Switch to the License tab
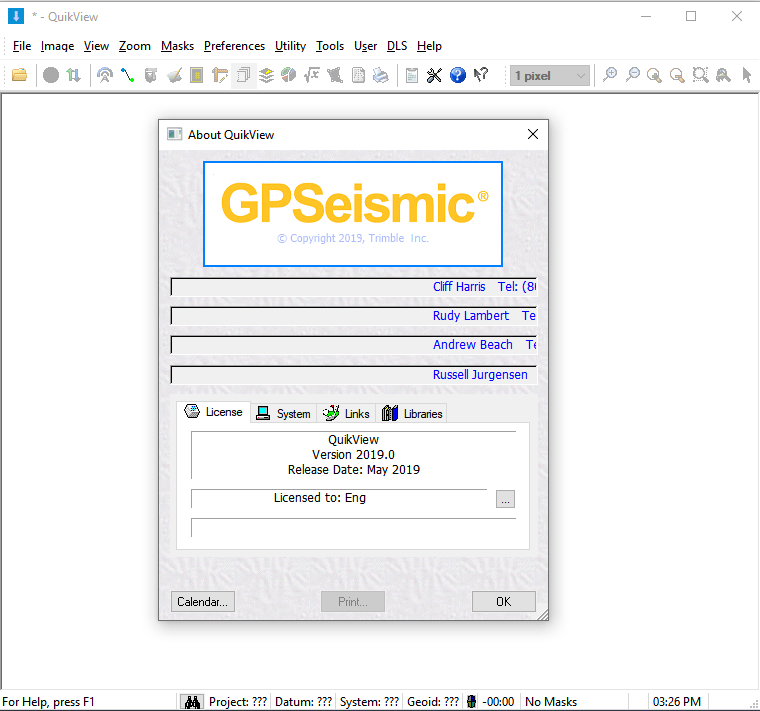This screenshot has width=760, height=711. click(x=214, y=412)
